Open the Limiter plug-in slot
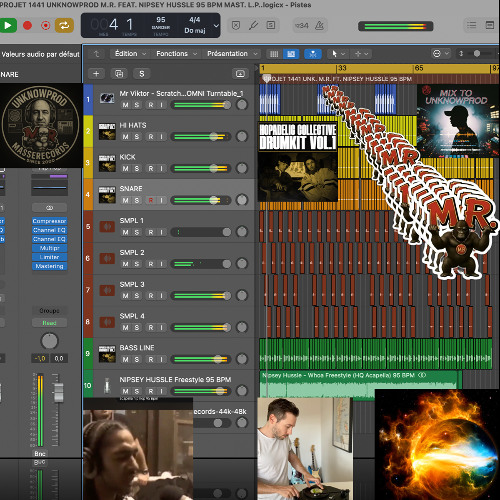Image resolution: width=500 pixels, height=500 pixels. [x=49, y=257]
